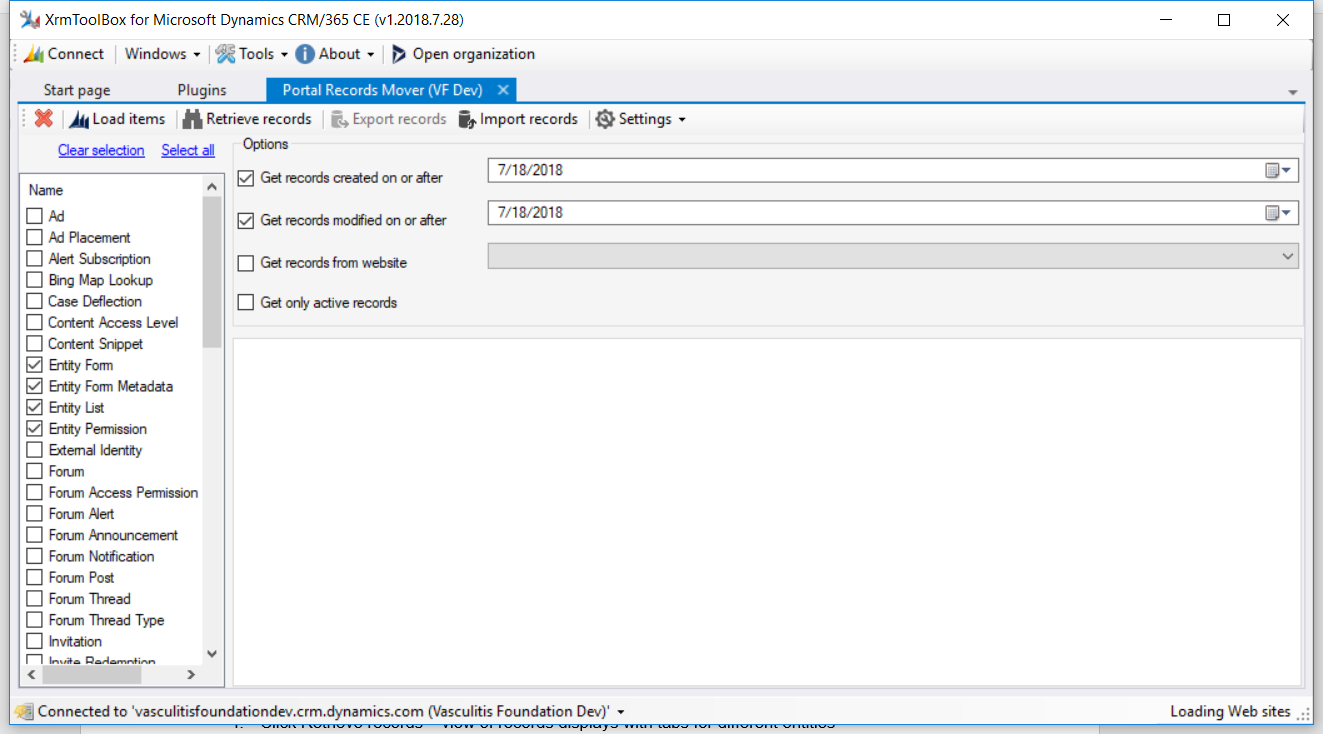
Task: Click the Connect toolbar icon
Action: [33, 54]
